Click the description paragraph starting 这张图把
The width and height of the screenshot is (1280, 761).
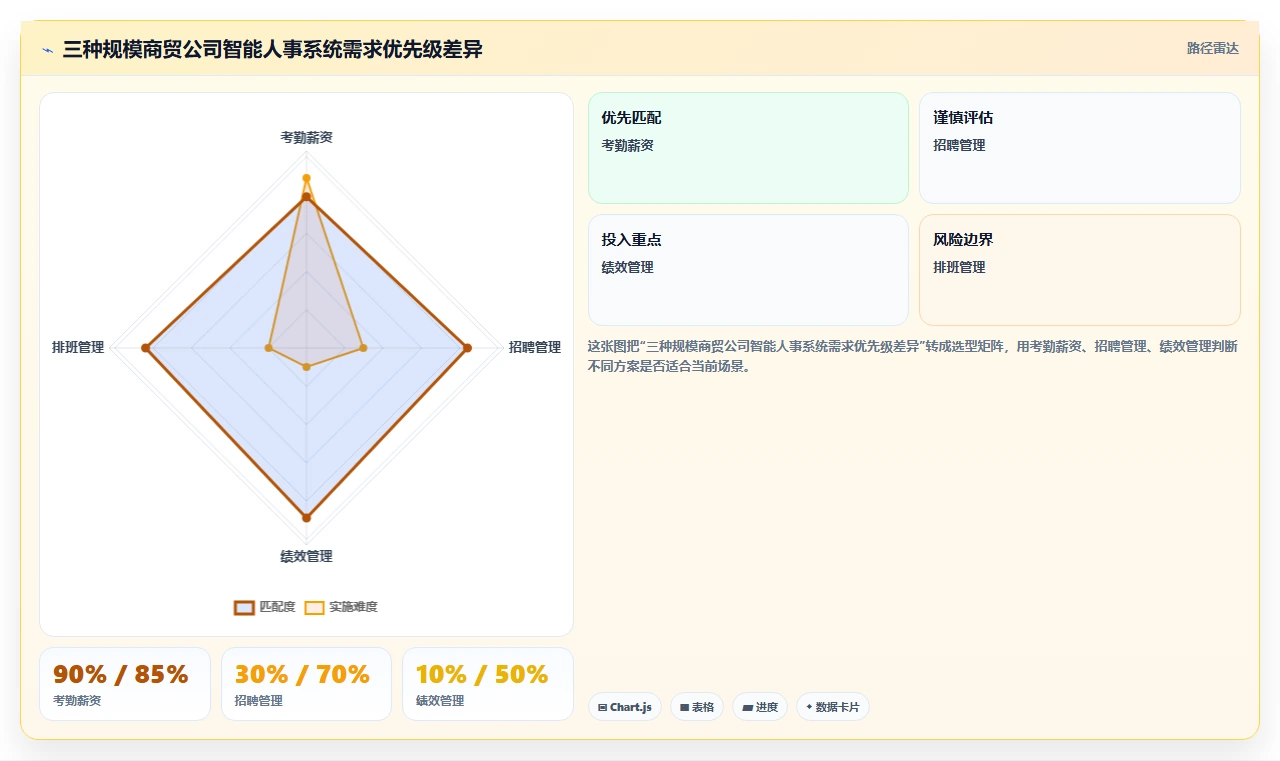pyautogui.click(x=913, y=356)
